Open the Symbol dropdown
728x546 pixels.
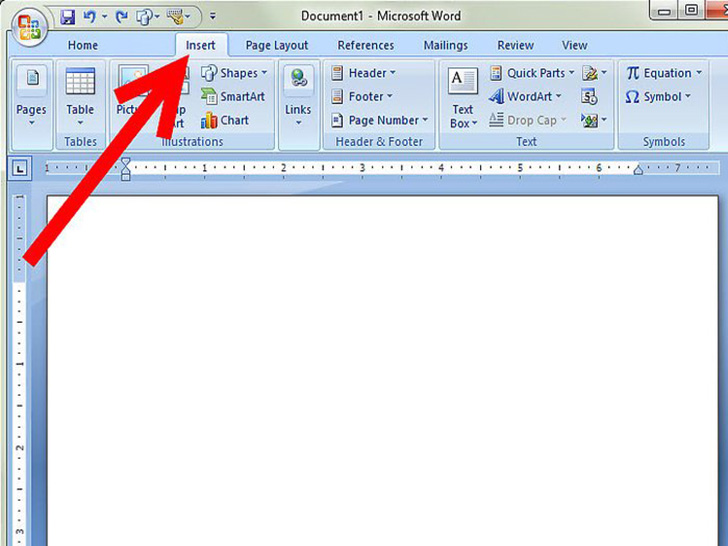(x=658, y=97)
